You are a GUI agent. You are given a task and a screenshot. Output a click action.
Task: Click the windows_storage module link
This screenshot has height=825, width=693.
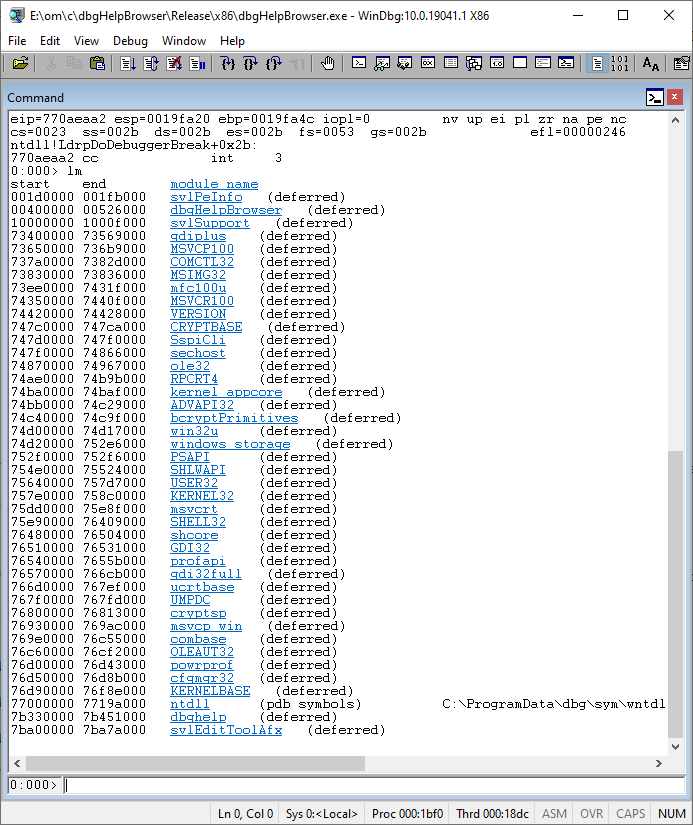click(230, 444)
